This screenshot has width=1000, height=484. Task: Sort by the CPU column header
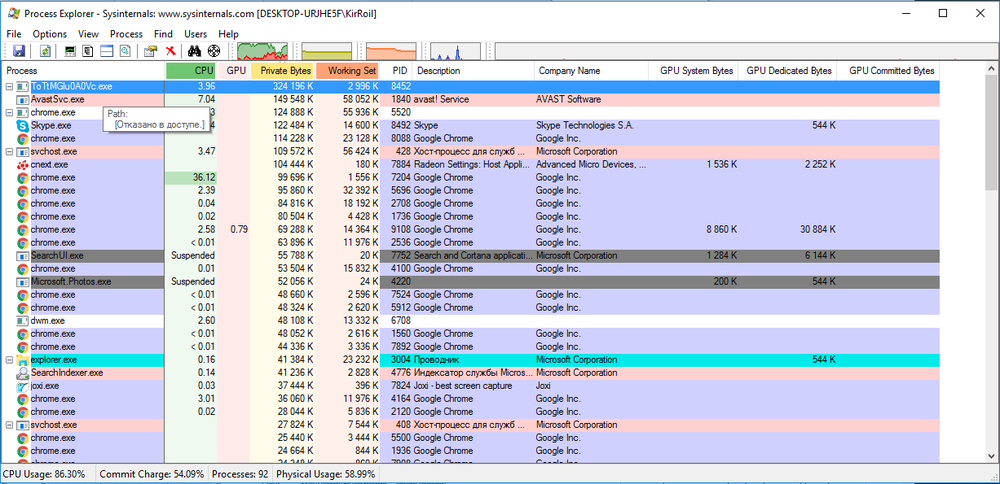(191, 71)
